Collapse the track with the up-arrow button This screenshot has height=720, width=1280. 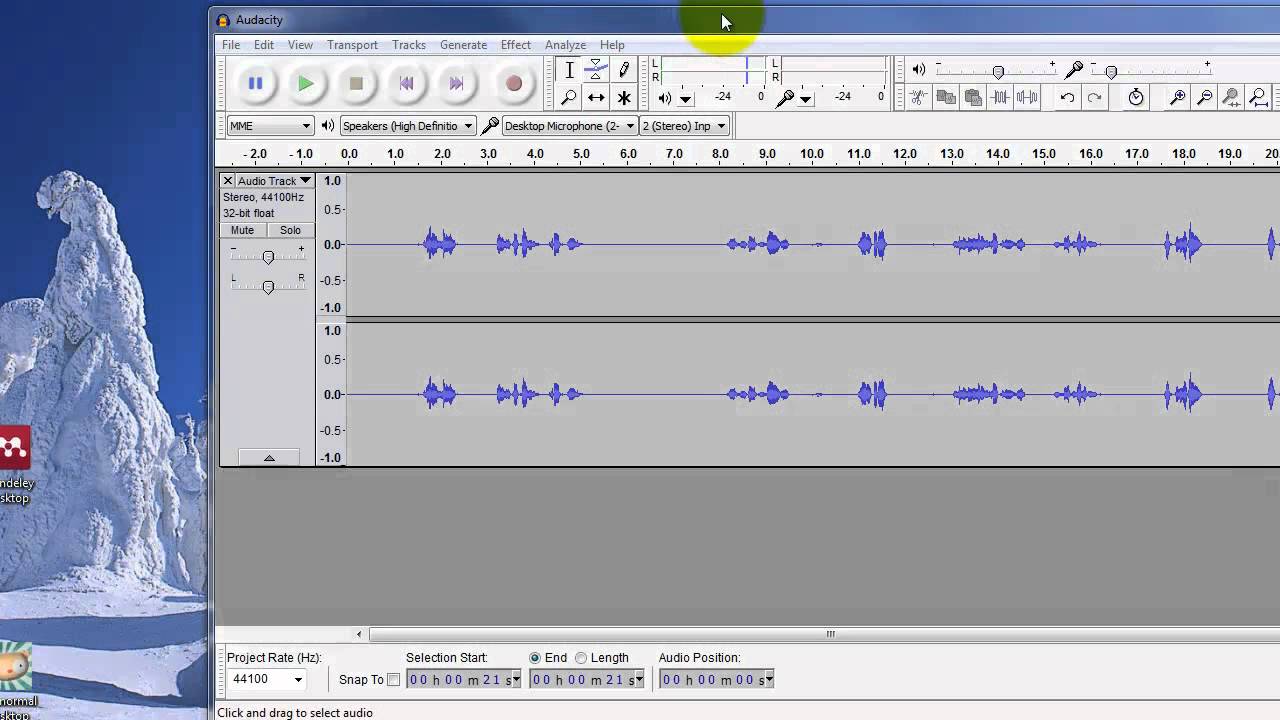(268, 458)
